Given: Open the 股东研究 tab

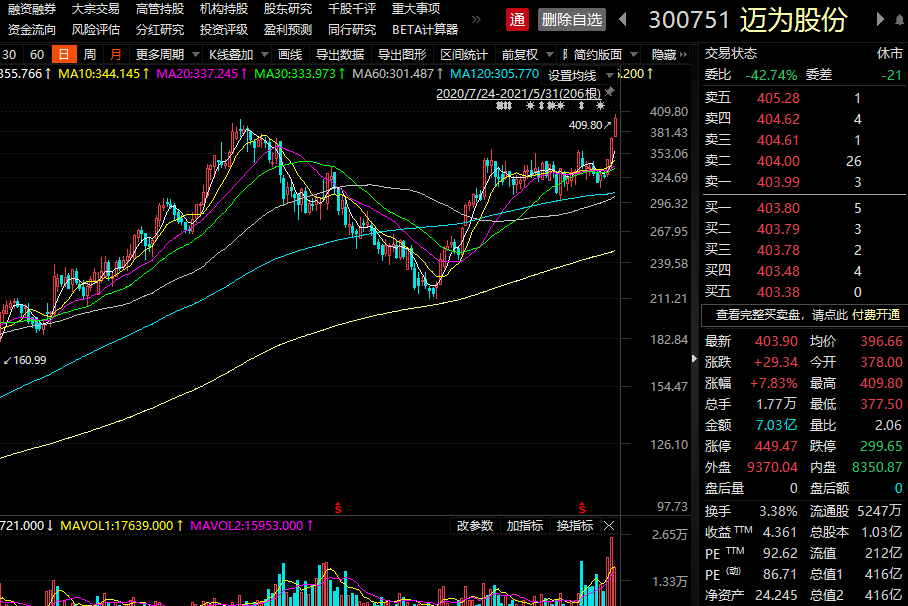Looking at the screenshot, I should point(288,9).
